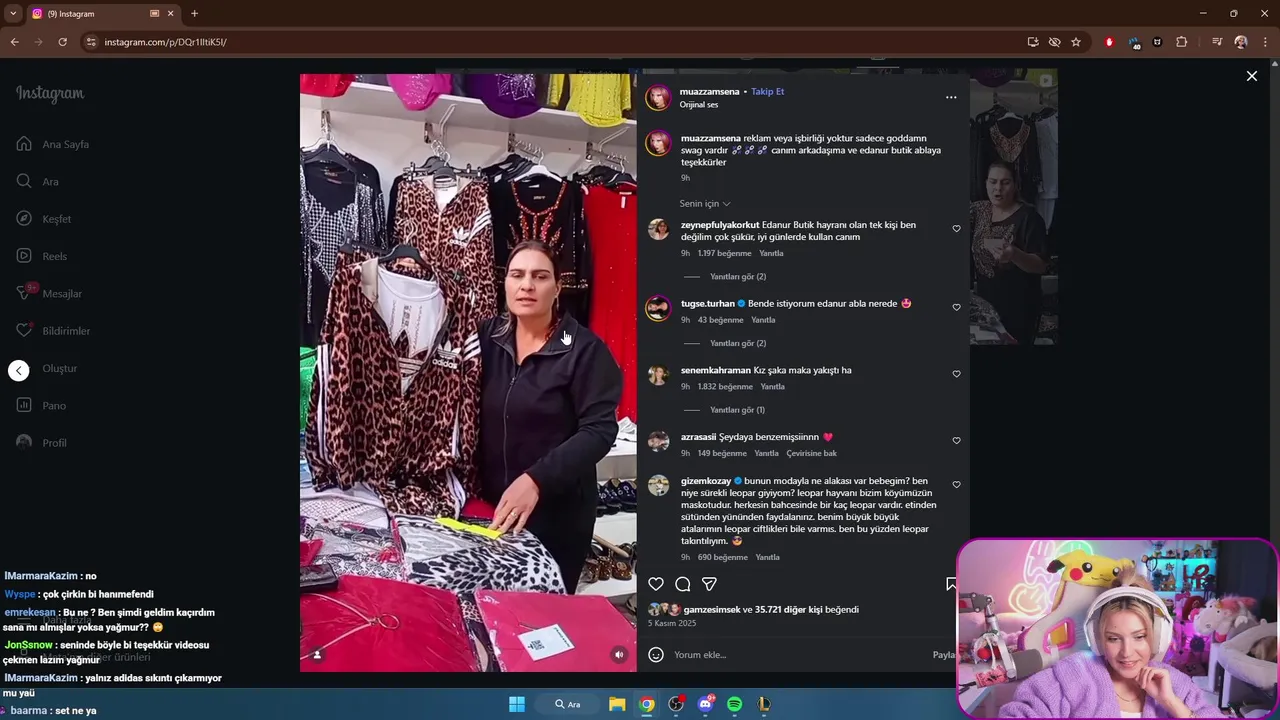This screenshot has width=1280, height=720.
Task: Open Pano dashboard item
Action: tap(41, 405)
